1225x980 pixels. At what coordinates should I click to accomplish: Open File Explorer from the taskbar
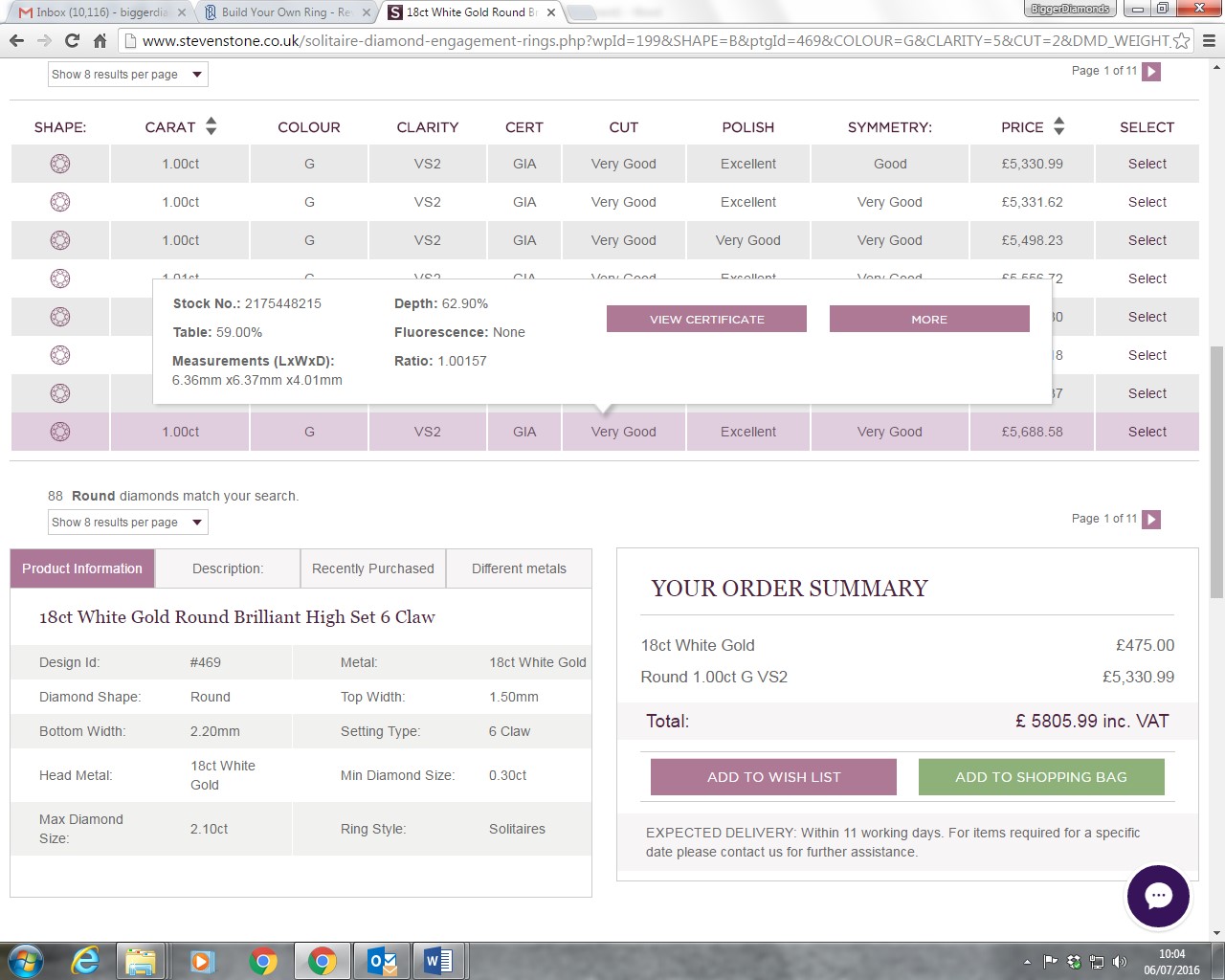[x=141, y=961]
